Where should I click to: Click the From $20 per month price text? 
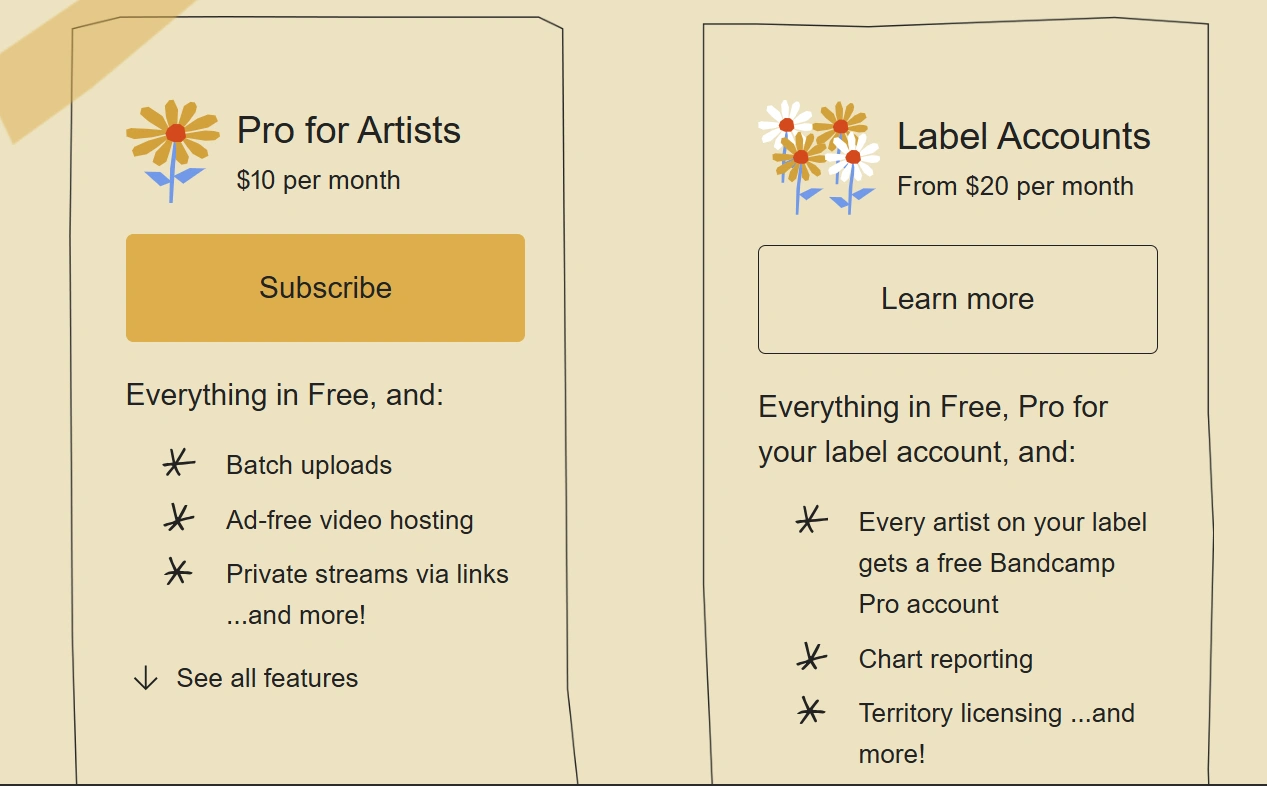tap(1015, 186)
